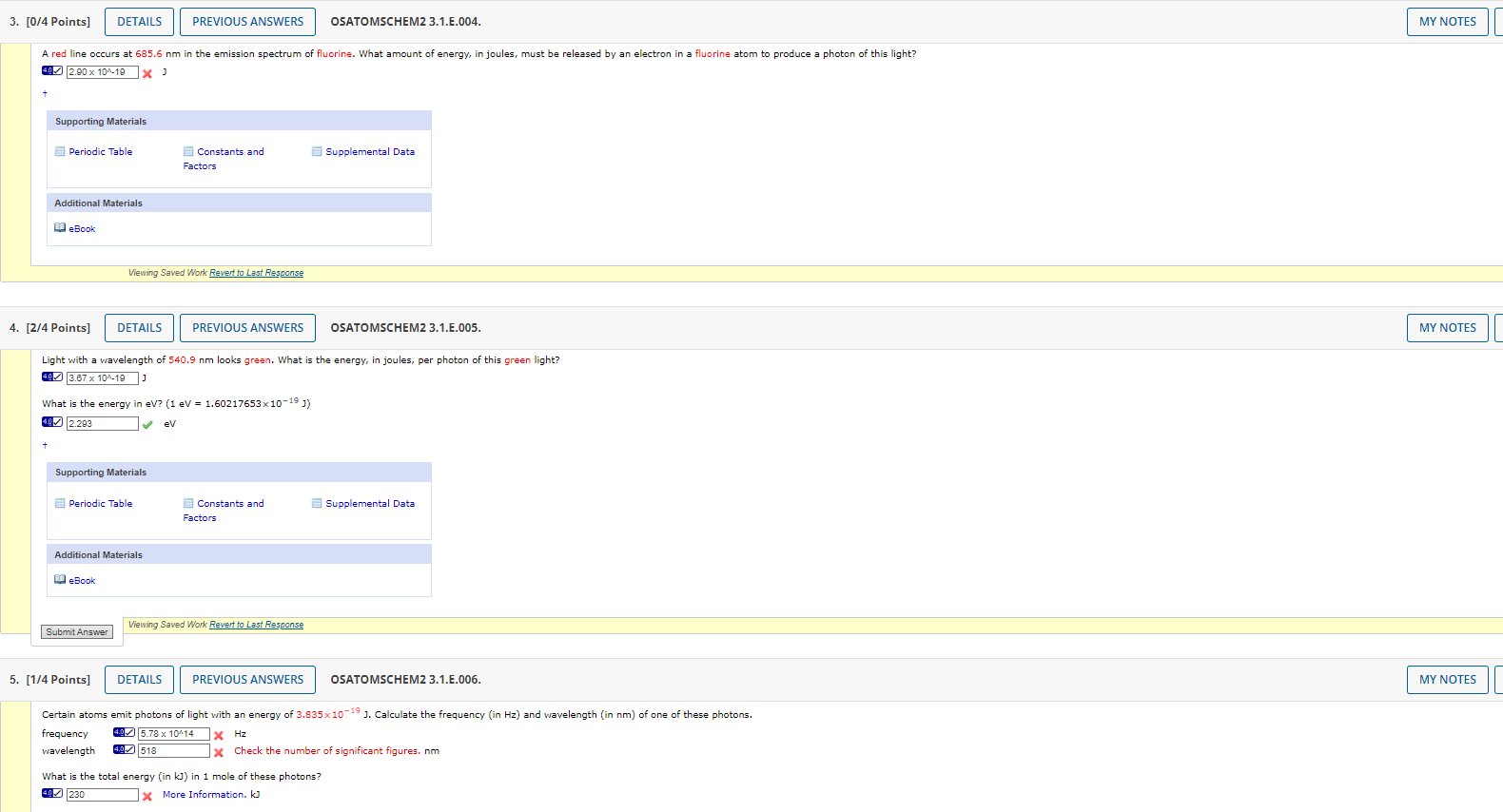Image resolution: width=1503 pixels, height=812 pixels.
Task: Click the 4.0 format icon beside wavelength field
Action: pos(124,750)
